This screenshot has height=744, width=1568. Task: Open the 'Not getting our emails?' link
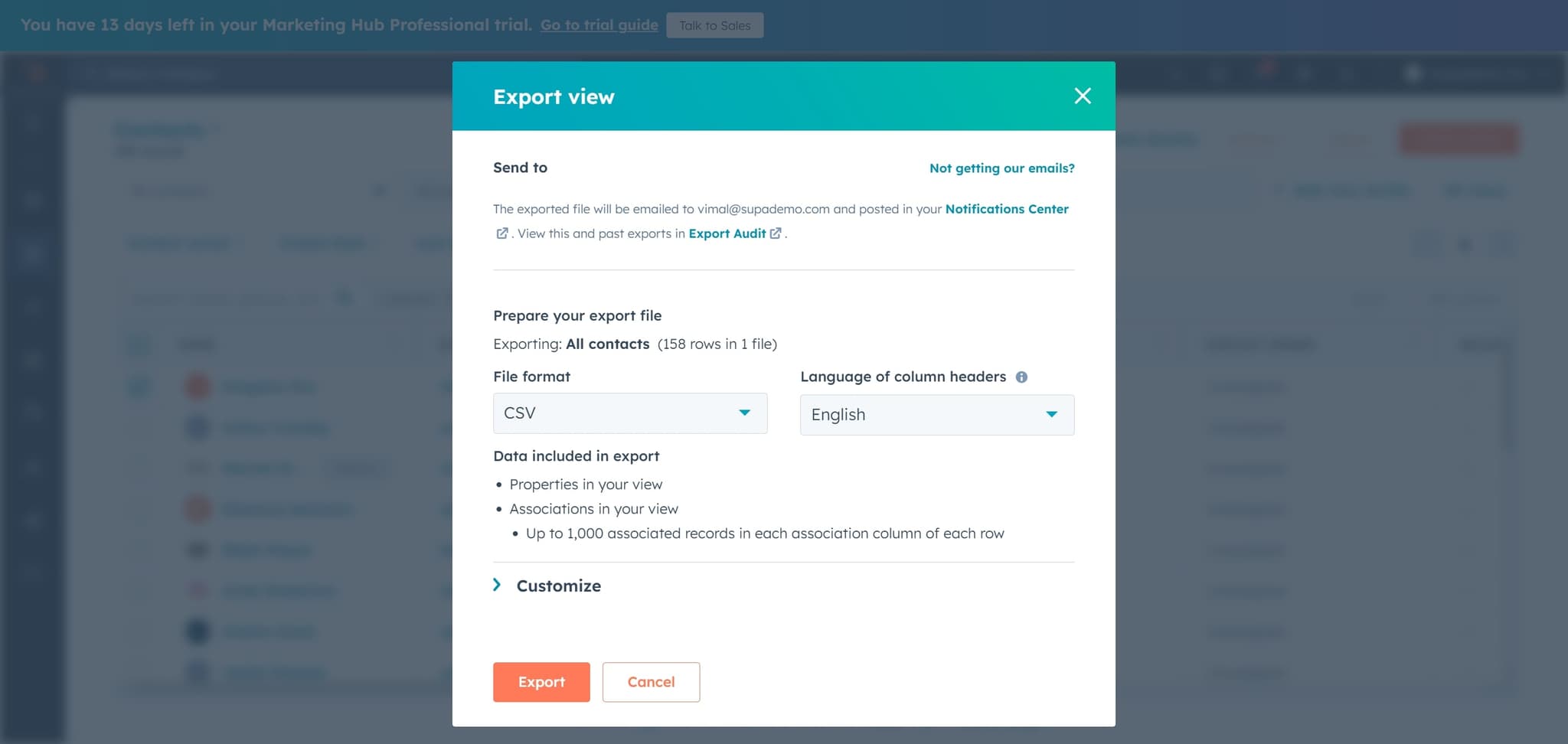tap(1002, 168)
